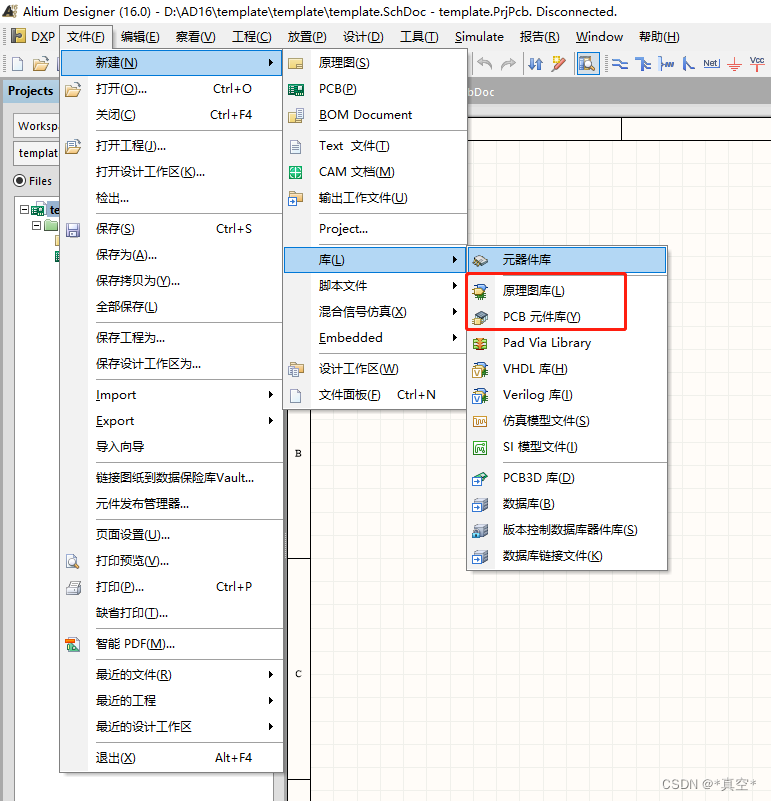771x801 pixels.
Task: Click the open folder toolbar icon
Action: tap(41, 64)
